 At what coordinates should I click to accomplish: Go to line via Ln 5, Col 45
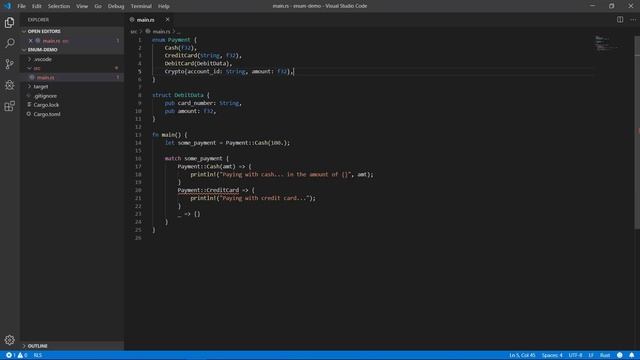[522, 355]
